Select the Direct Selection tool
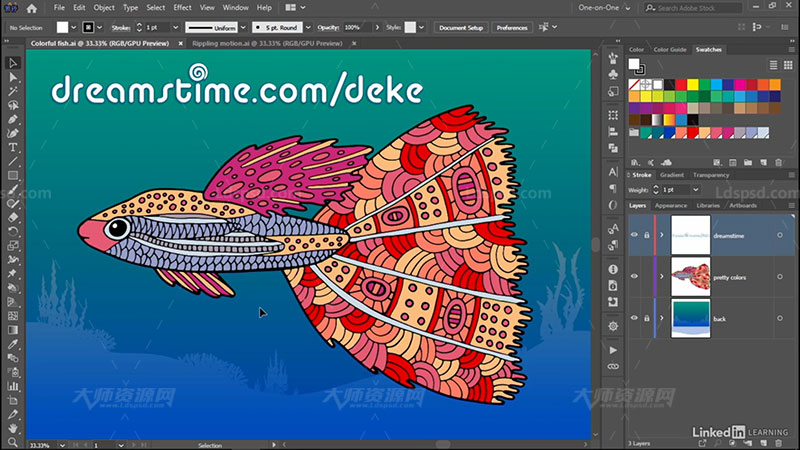 point(13,78)
